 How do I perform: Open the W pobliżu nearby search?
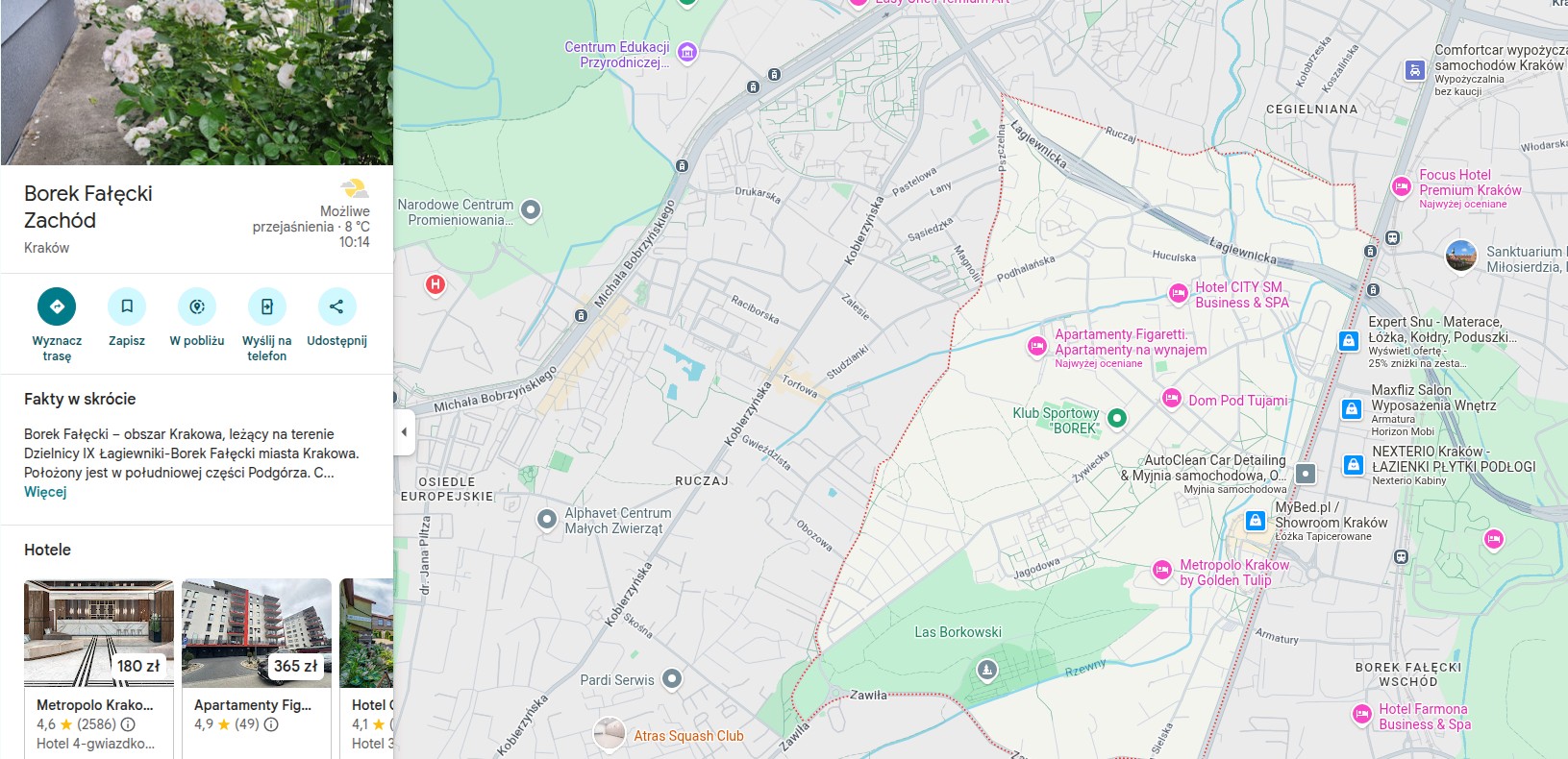197,306
